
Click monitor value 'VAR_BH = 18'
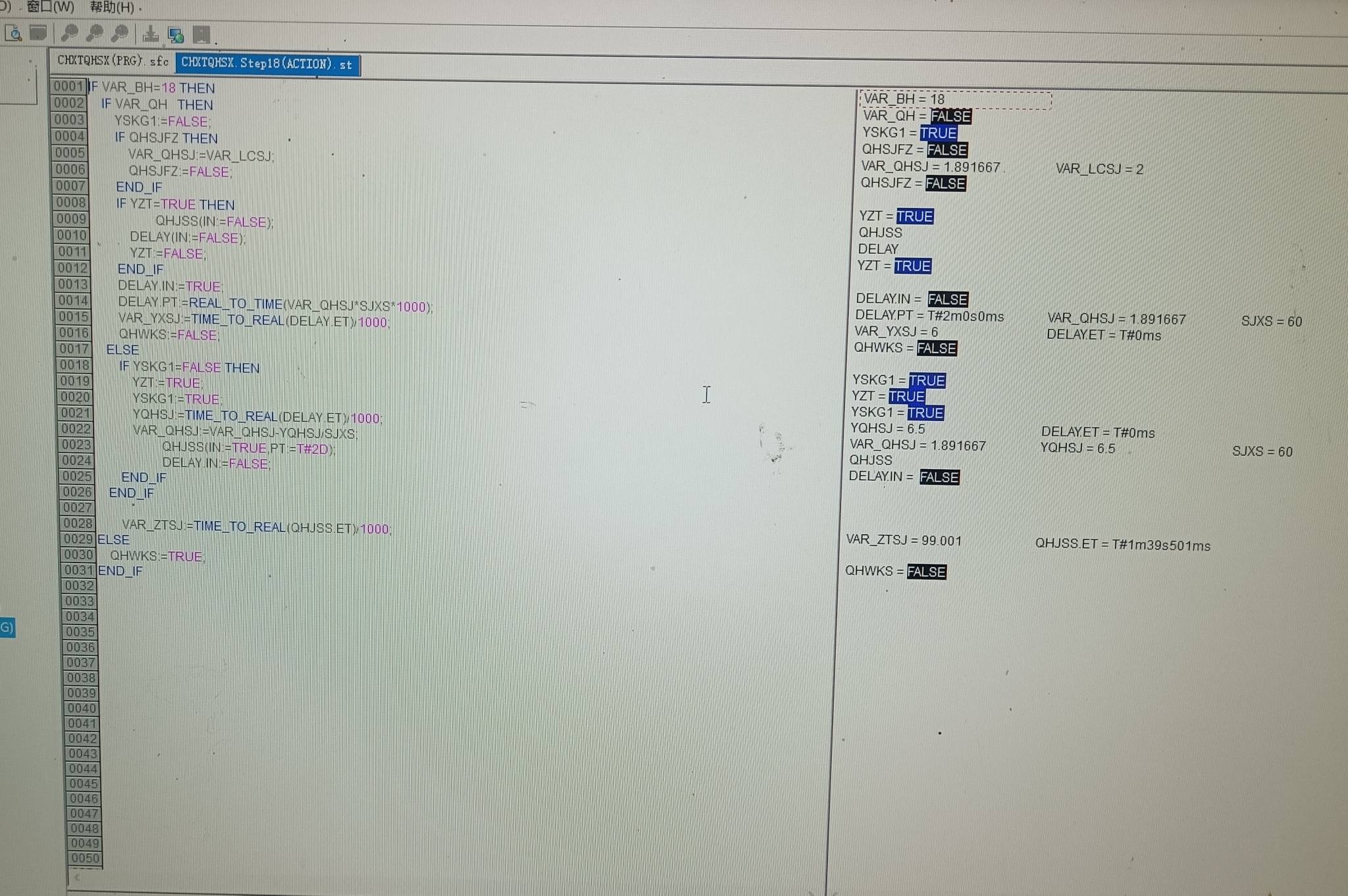tap(904, 99)
